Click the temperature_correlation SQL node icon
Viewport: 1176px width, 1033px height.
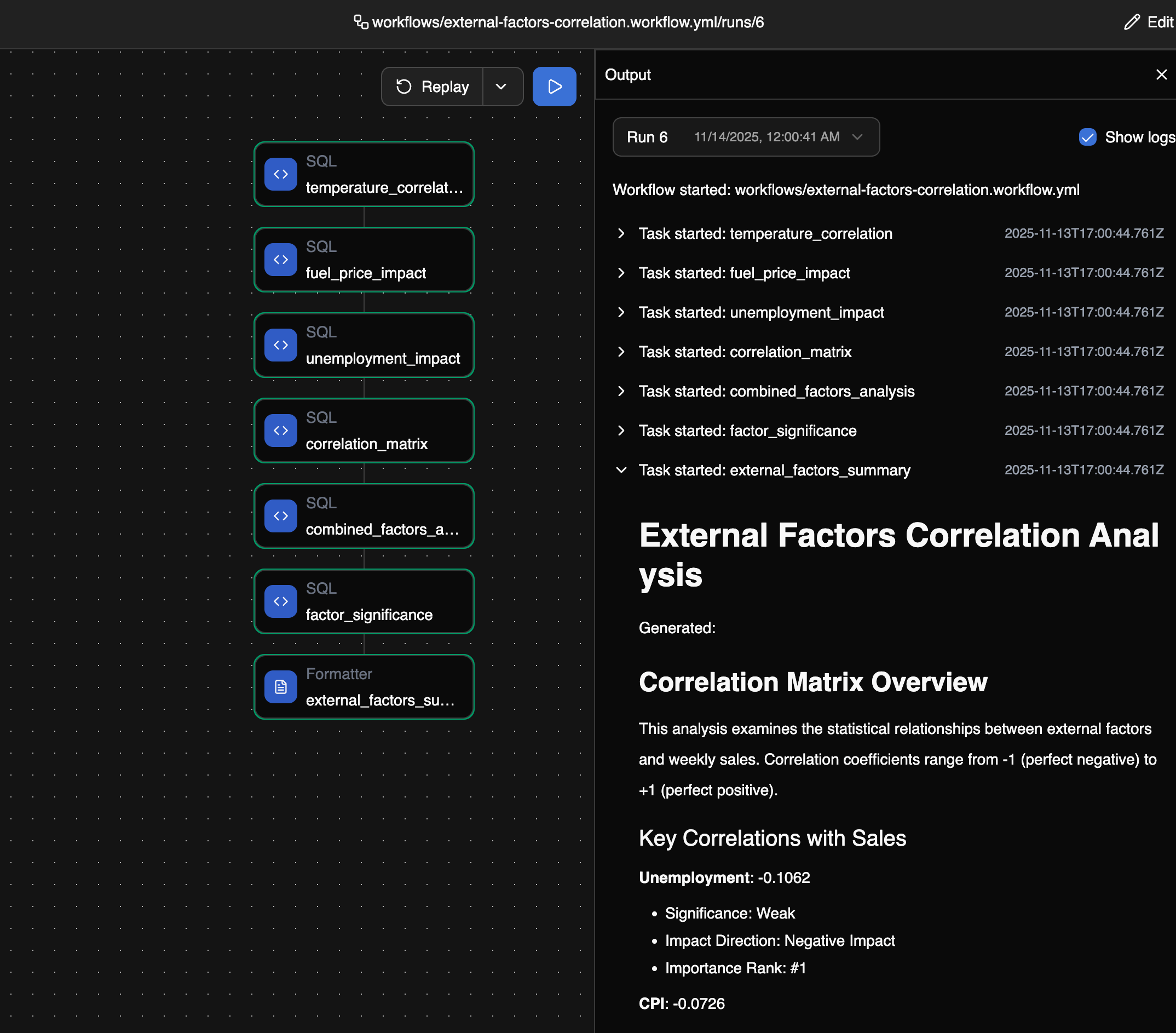coord(280,174)
